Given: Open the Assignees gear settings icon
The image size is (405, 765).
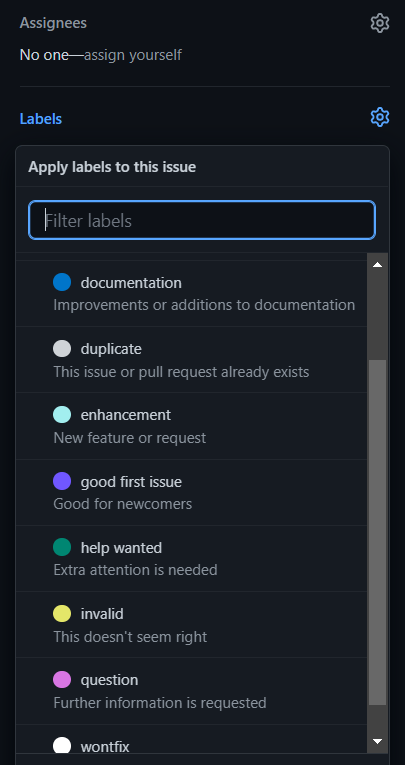Looking at the screenshot, I should (x=380, y=23).
